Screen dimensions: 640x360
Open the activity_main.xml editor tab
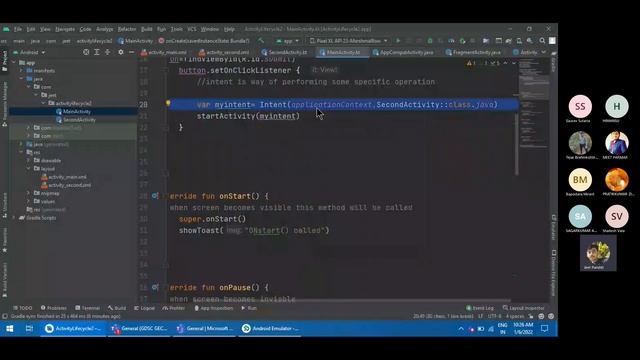point(164,52)
